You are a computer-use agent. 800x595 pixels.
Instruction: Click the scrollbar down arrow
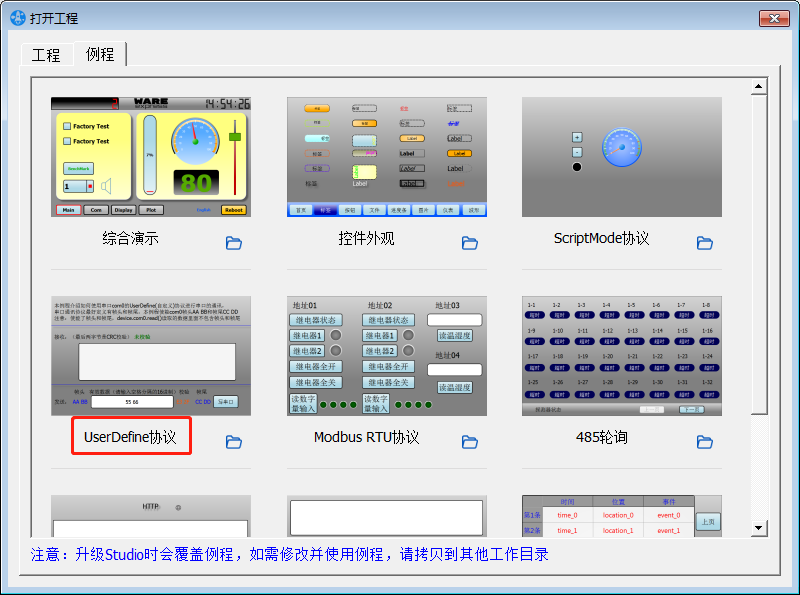[759, 528]
